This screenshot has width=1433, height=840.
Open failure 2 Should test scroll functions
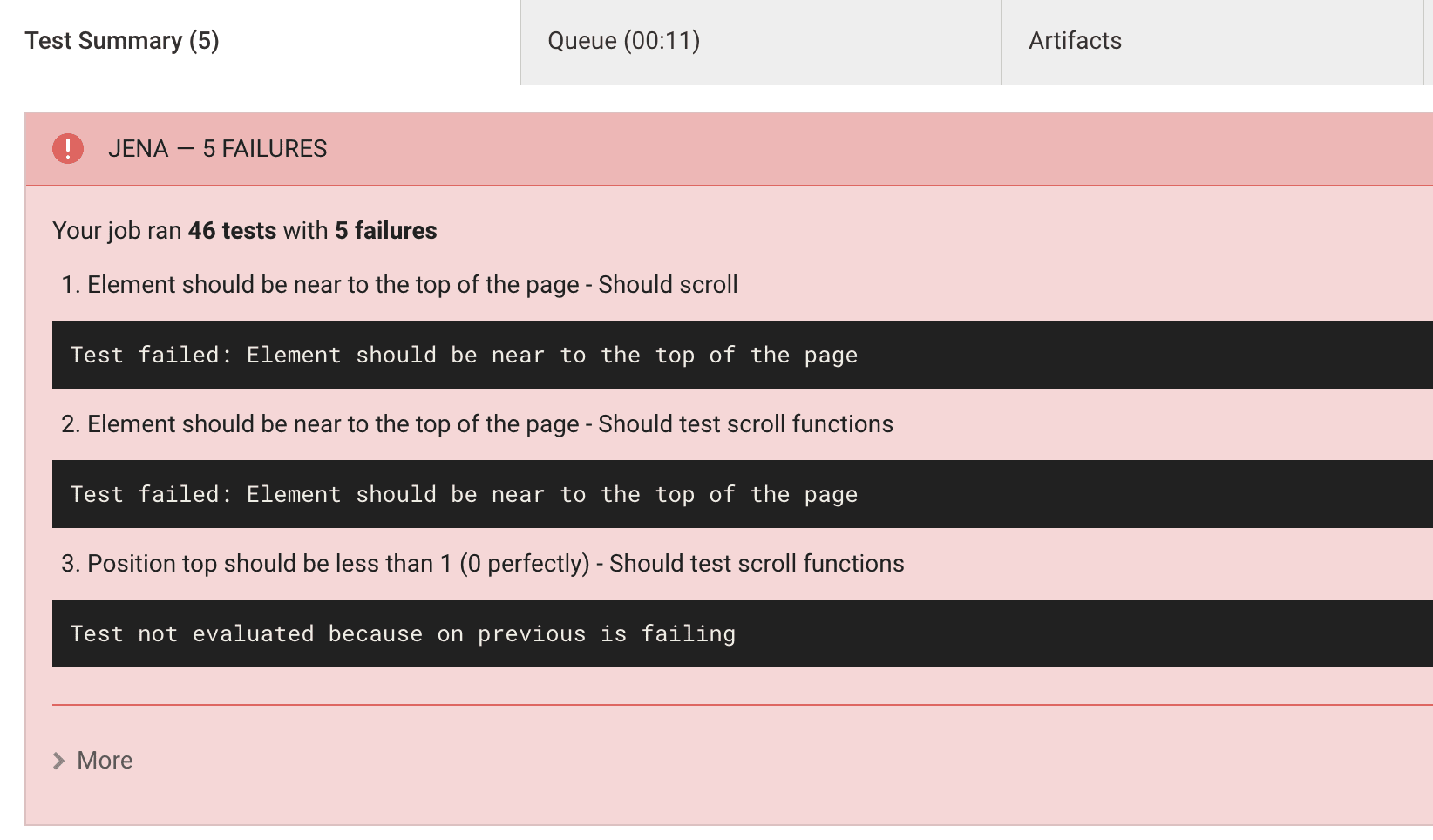point(477,423)
